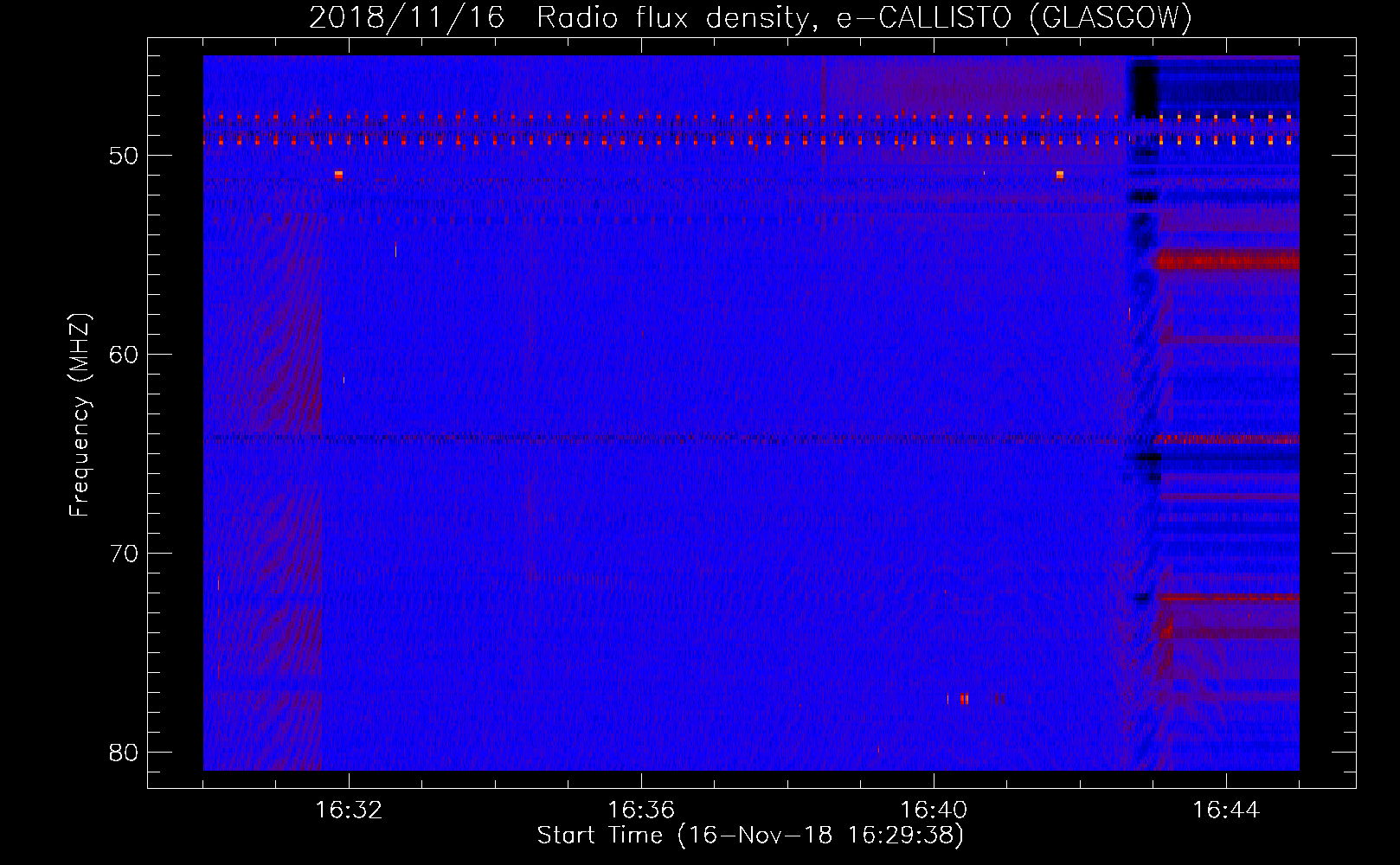Click the 'Start Time (16-Nov-18 16:29:38)' label

pos(750,836)
